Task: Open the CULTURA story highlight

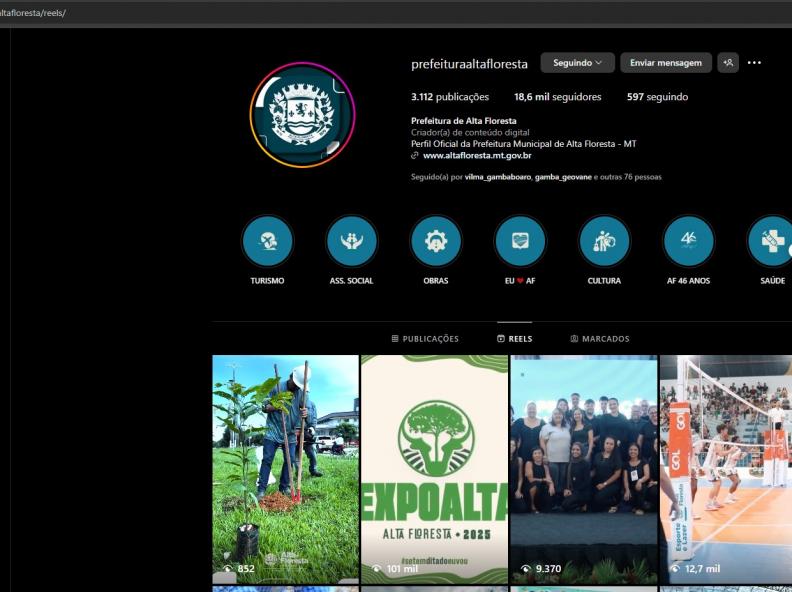Action: pos(604,241)
